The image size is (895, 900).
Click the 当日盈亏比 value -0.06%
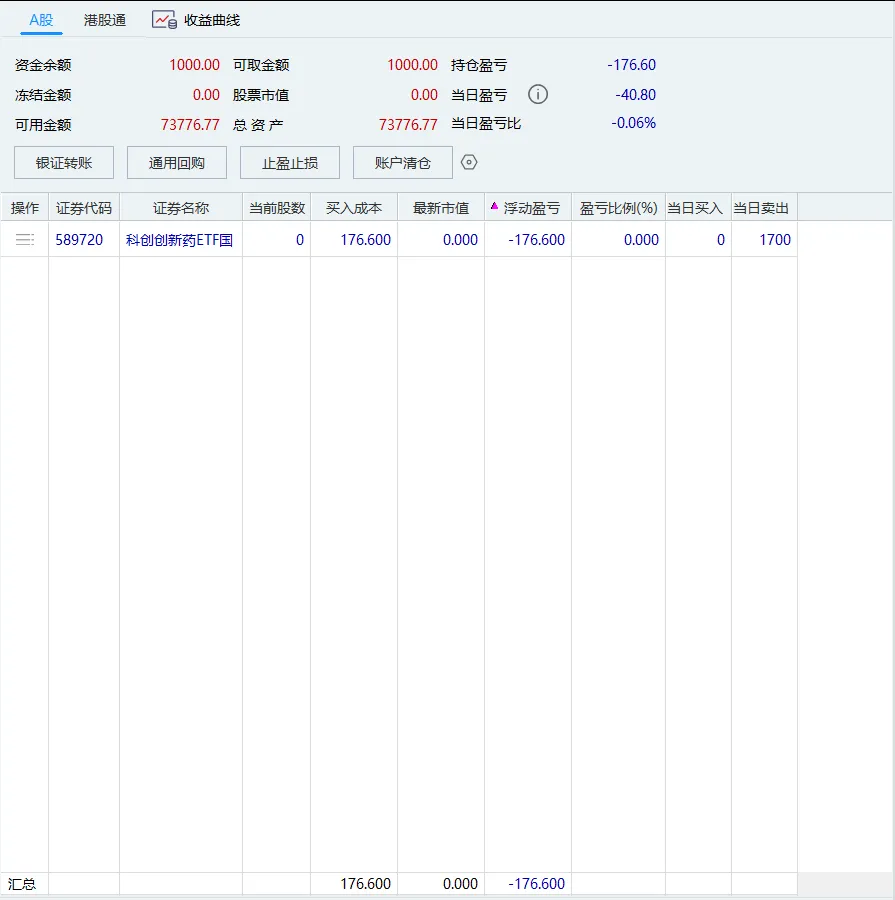click(x=633, y=123)
